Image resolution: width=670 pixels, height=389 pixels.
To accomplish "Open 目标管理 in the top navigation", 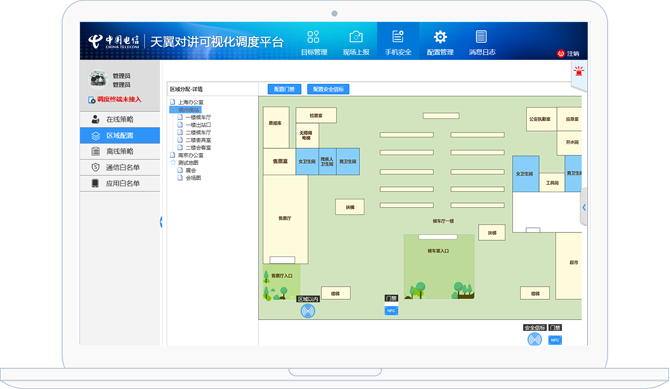I will point(314,42).
